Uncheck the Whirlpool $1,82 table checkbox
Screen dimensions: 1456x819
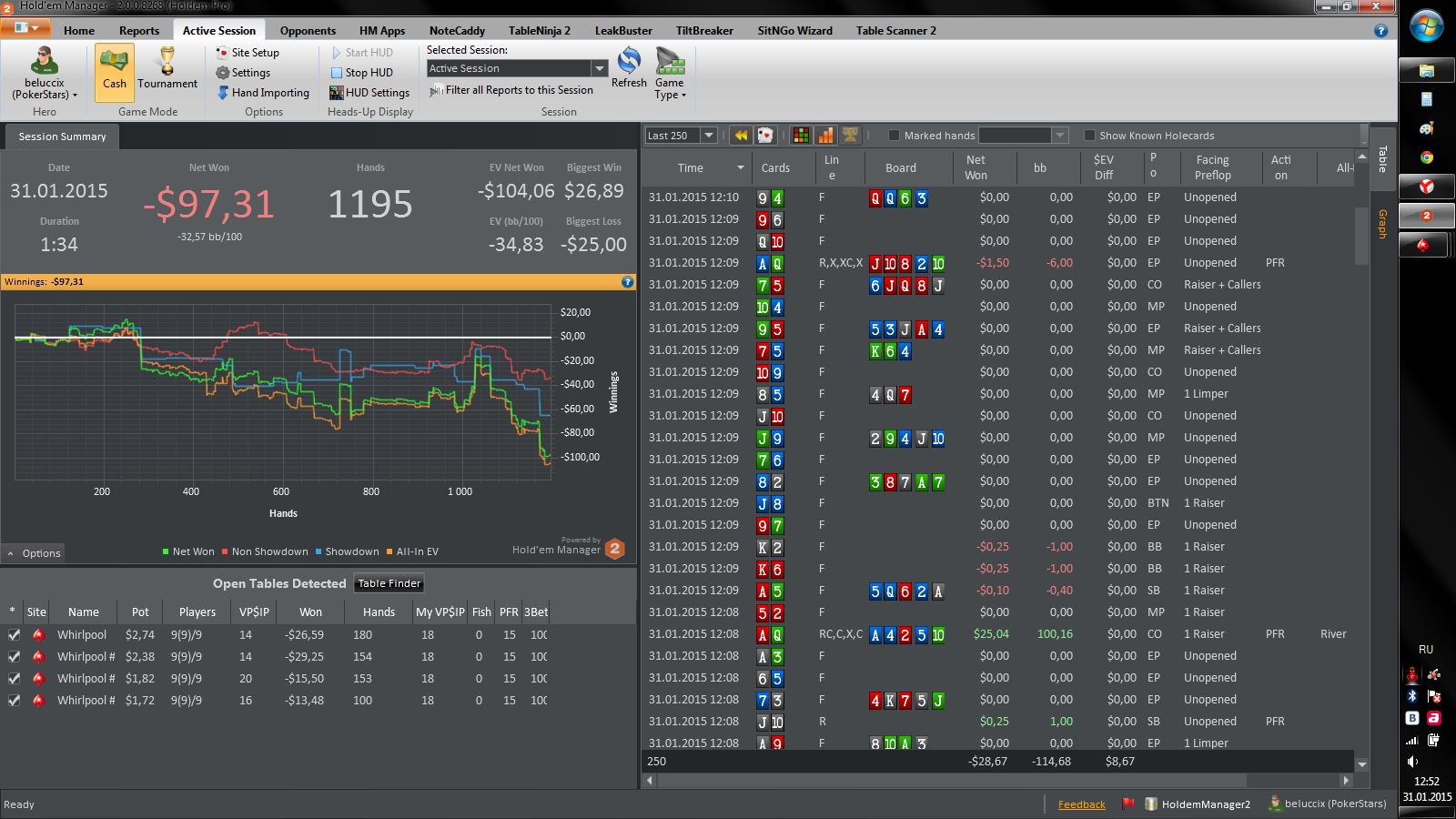[x=14, y=679]
